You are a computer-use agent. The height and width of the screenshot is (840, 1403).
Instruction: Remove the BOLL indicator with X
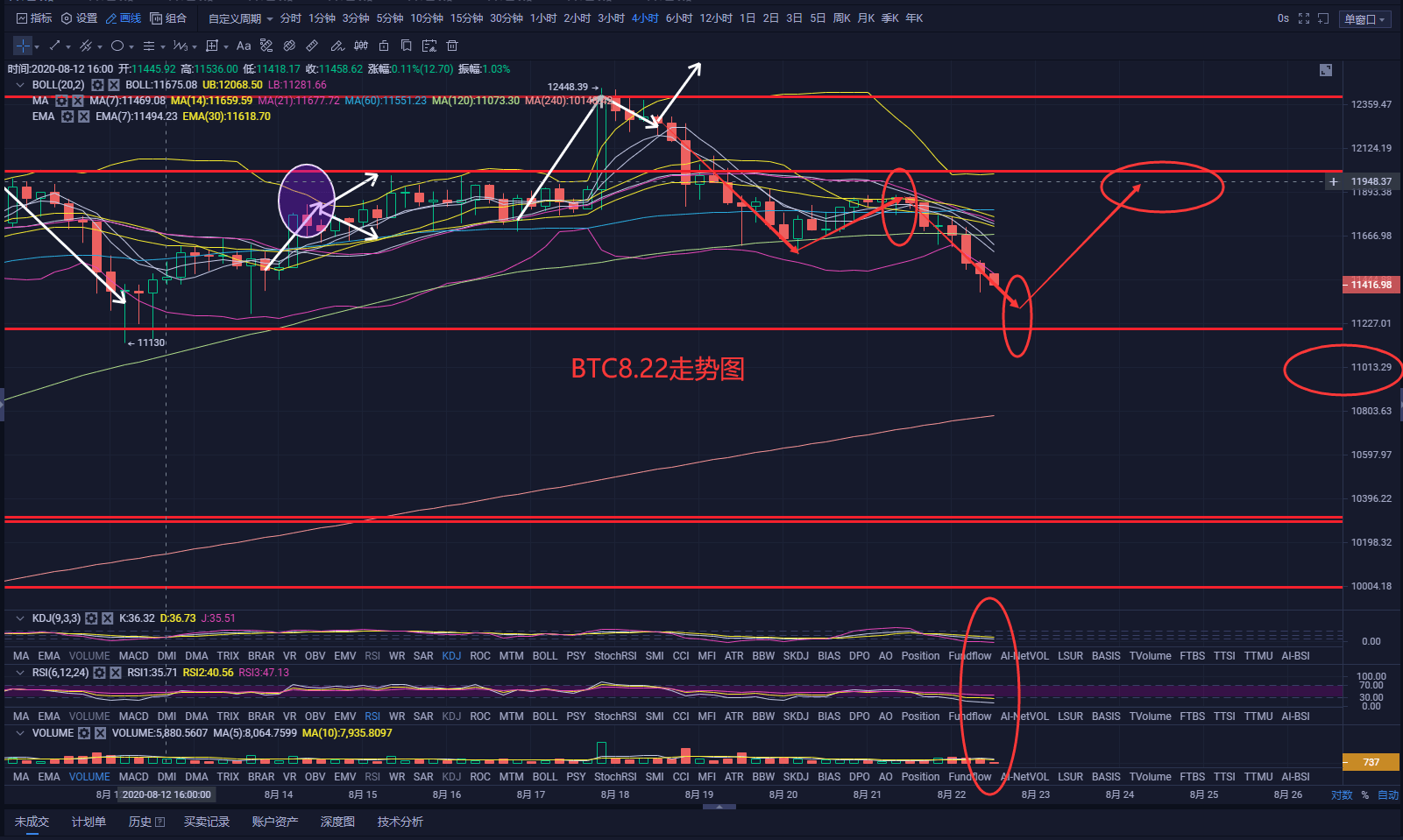tap(114, 85)
